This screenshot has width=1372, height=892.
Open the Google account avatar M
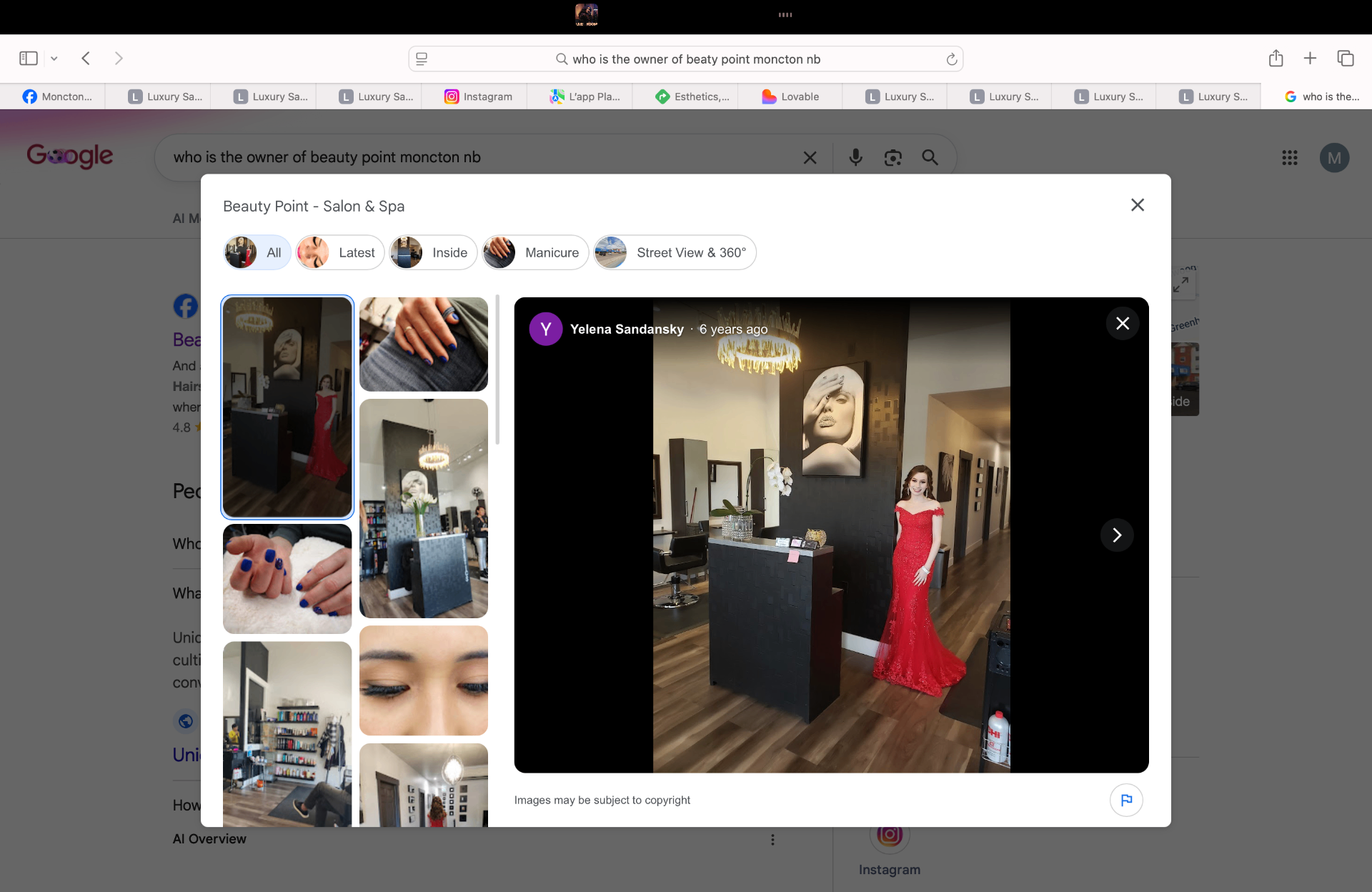click(x=1334, y=158)
